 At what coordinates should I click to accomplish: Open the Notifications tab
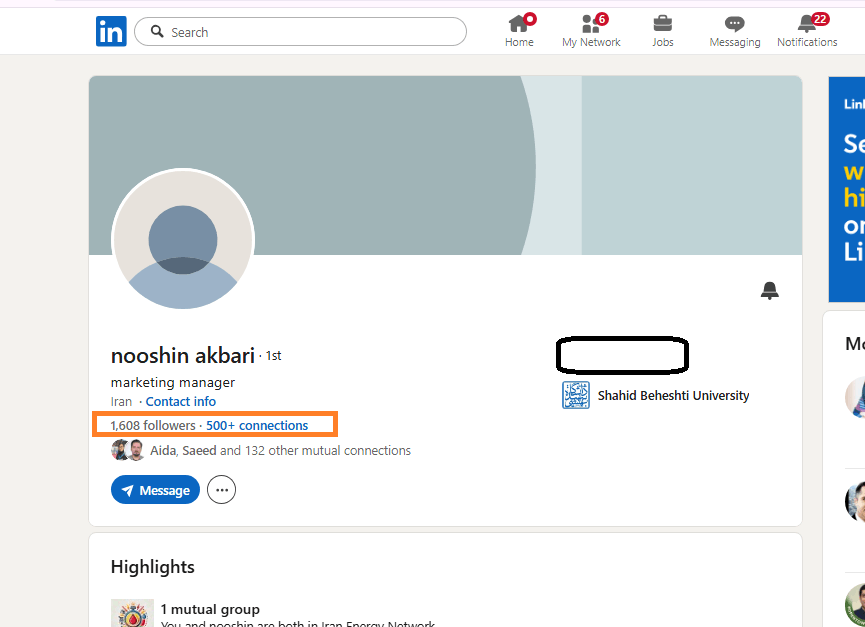pyautogui.click(x=807, y=31)
